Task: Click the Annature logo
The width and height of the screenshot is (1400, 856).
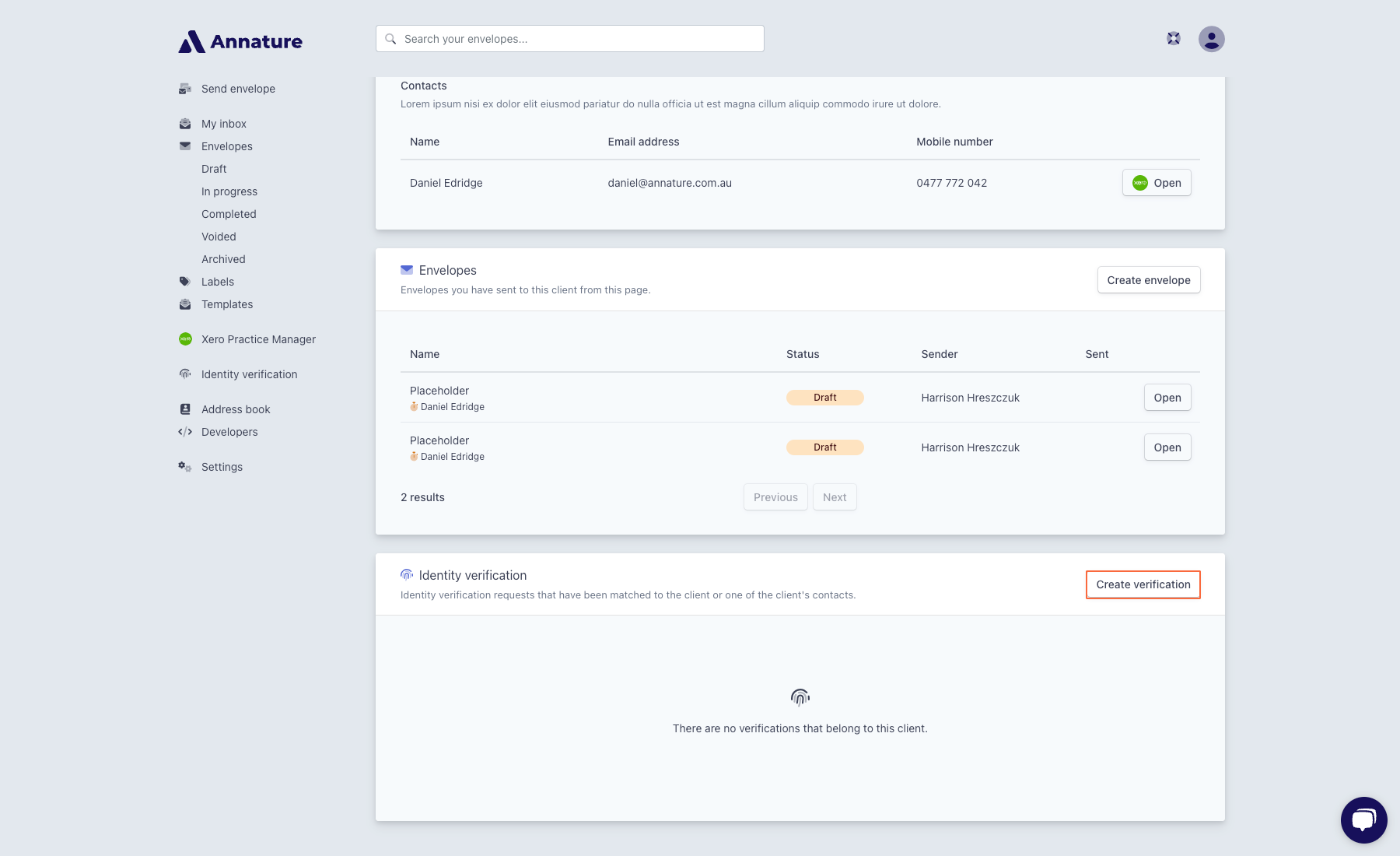Action: (240, 41)
